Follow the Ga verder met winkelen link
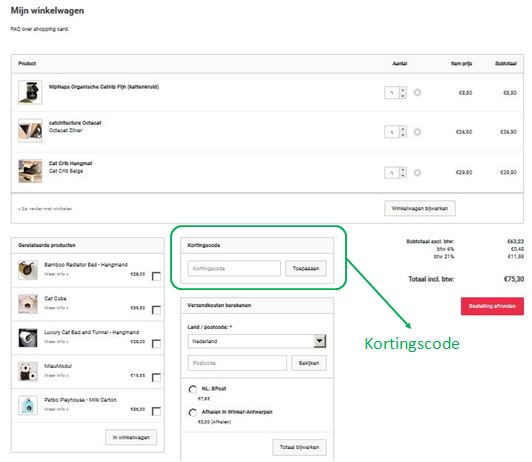The width and height of the screenshot is (532, 462). pos(45,209)
